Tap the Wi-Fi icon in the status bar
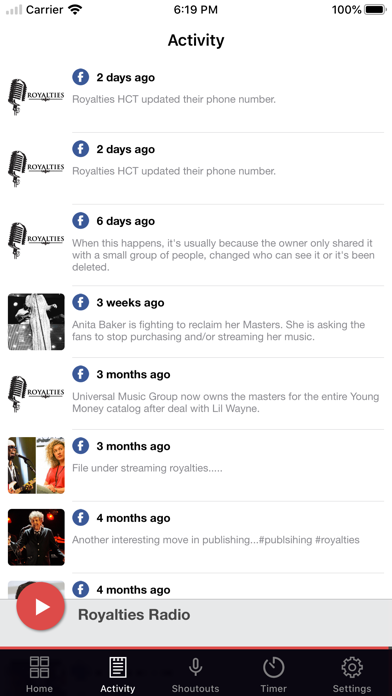 pyautogui.click(x=76, y=10)
